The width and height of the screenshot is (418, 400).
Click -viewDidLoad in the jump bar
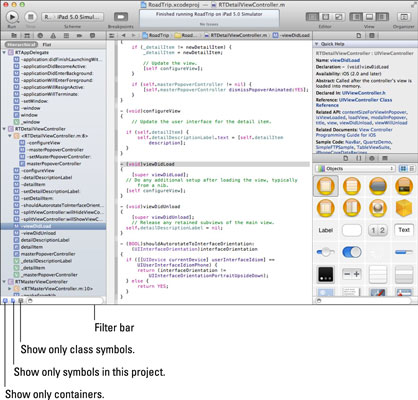coord(291,35)
